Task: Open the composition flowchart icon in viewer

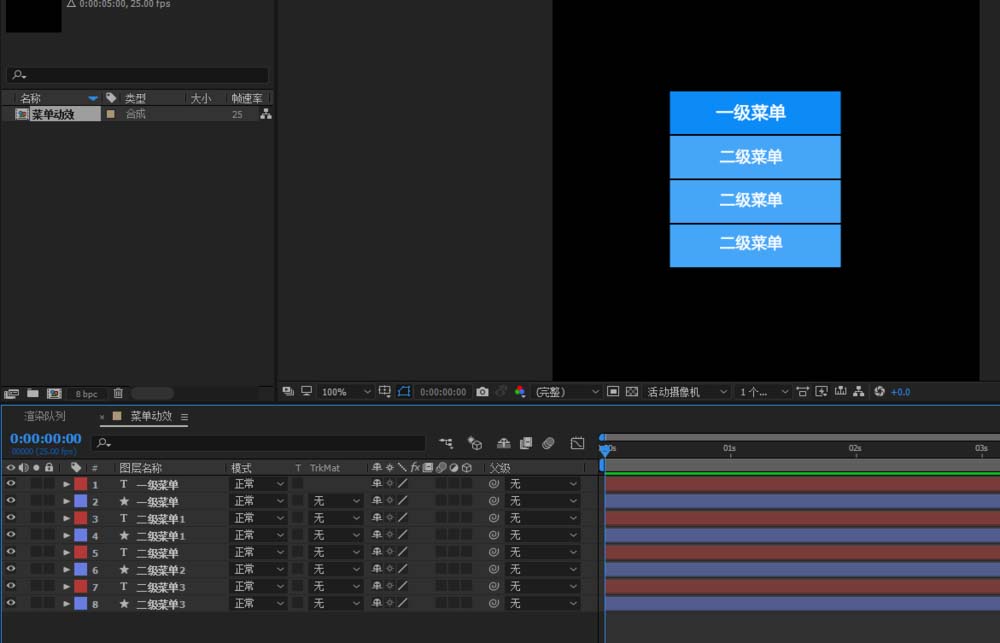Action: 859,392
